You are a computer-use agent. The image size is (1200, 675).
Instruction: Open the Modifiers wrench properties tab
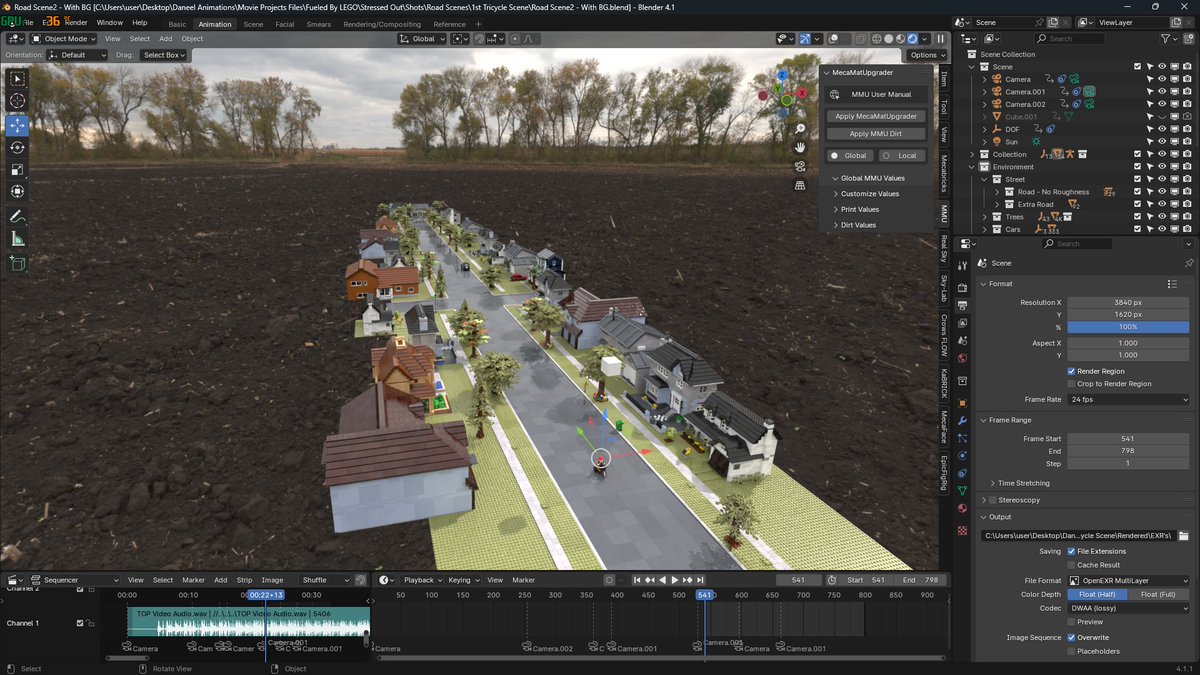[x=962, y=421]
